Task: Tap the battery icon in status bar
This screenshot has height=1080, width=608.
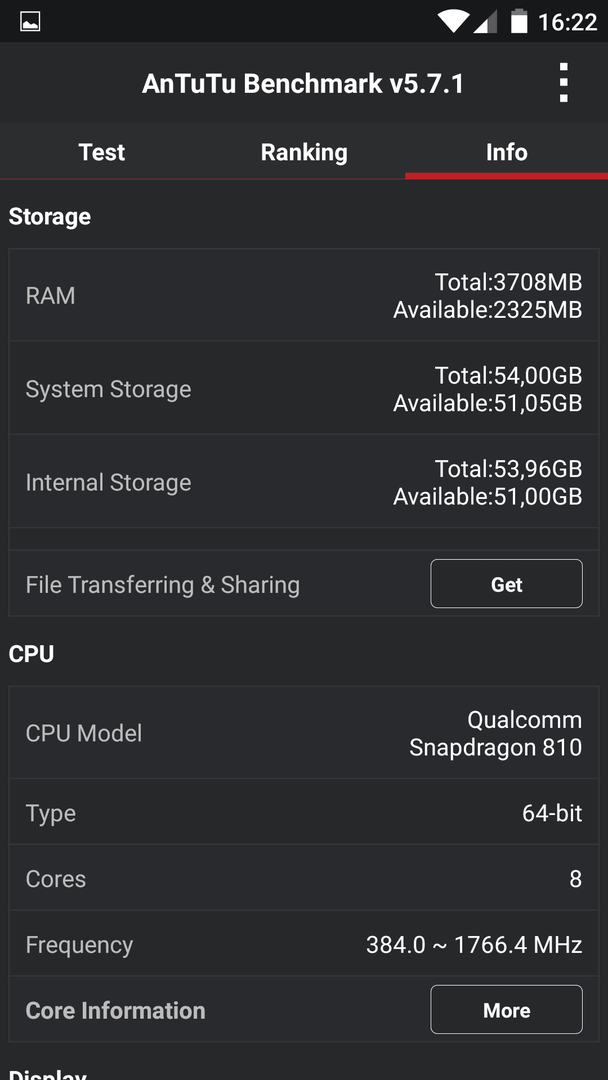Action: tap(518, 21)
